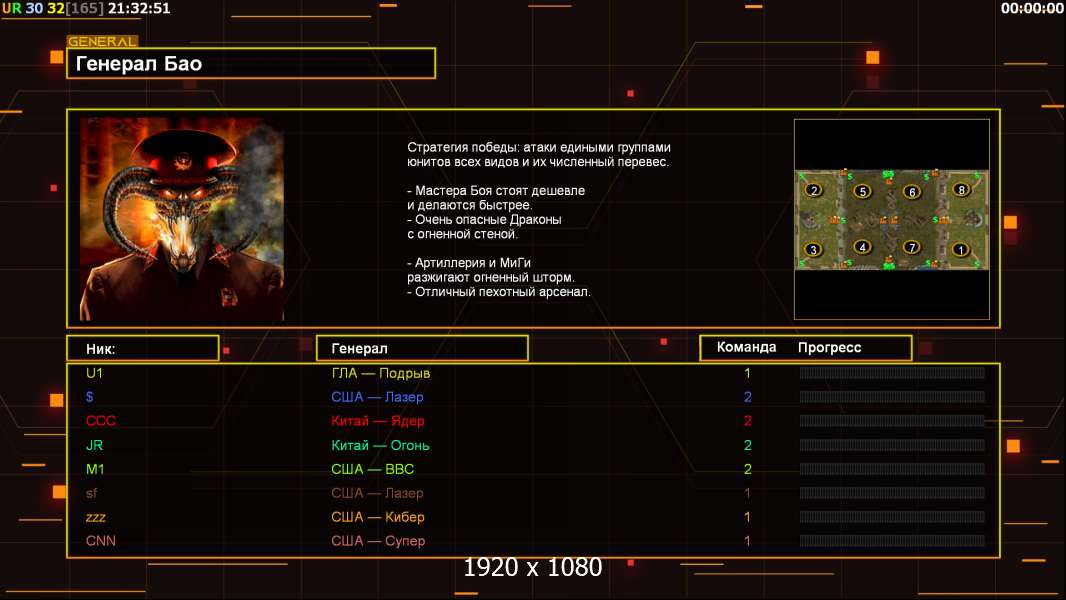
Task: Click brown 'США — Лазер' entry for sf
Action: click(377, 493)
